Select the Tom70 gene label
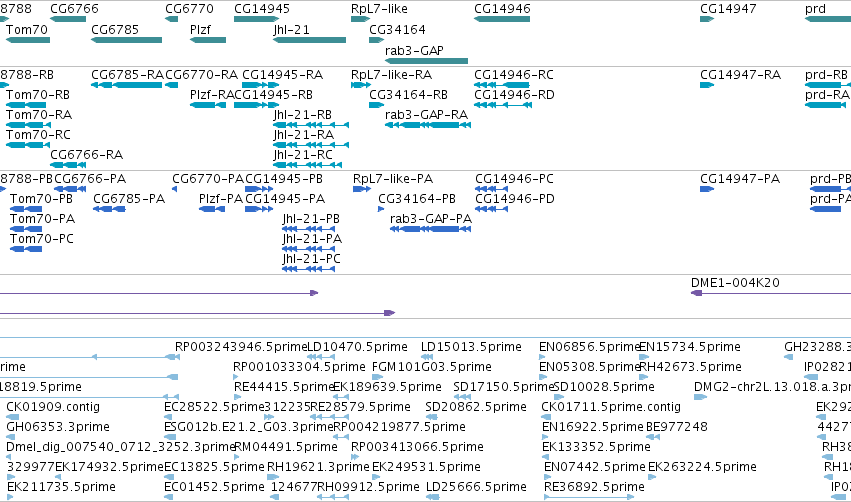Viewport: 851px width, 502px height. 27,29
